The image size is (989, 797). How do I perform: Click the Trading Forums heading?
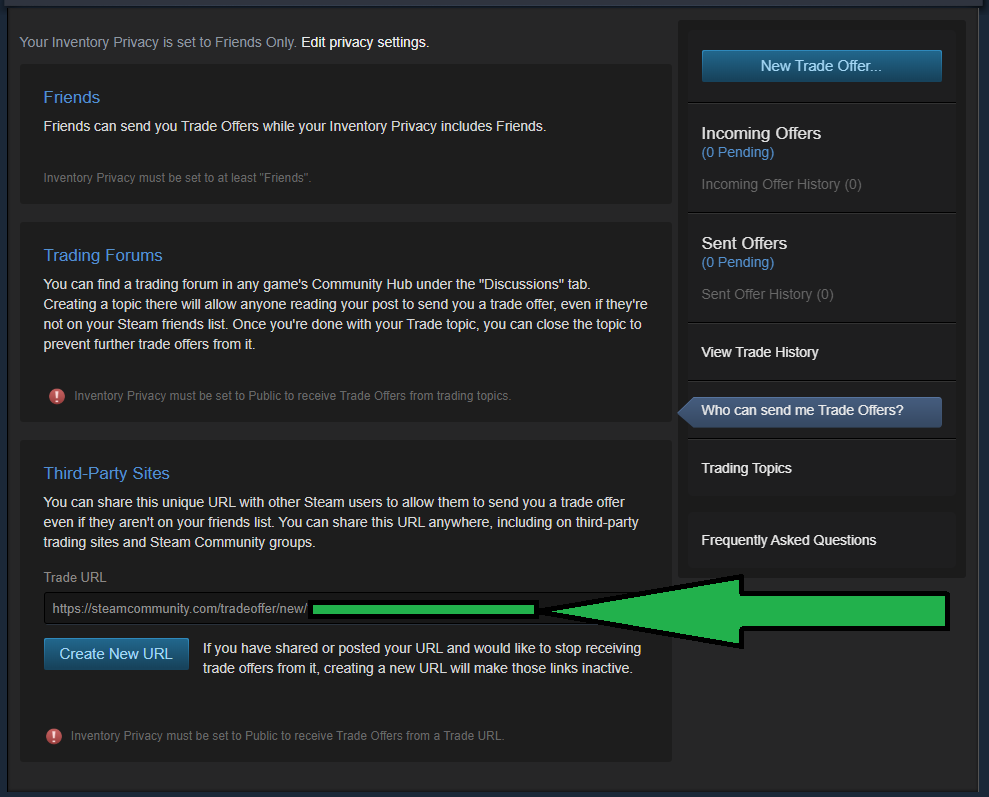(103, 255)
